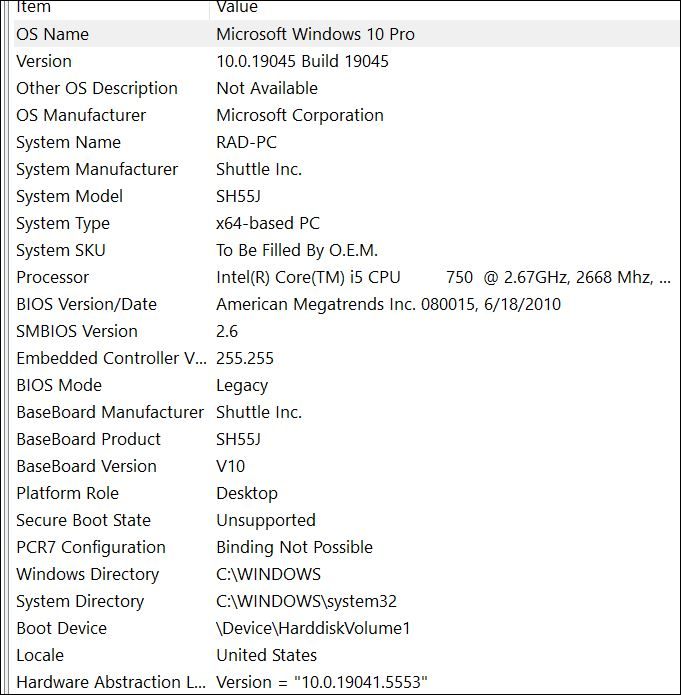Select the OS Name row label

coord(52,34)
